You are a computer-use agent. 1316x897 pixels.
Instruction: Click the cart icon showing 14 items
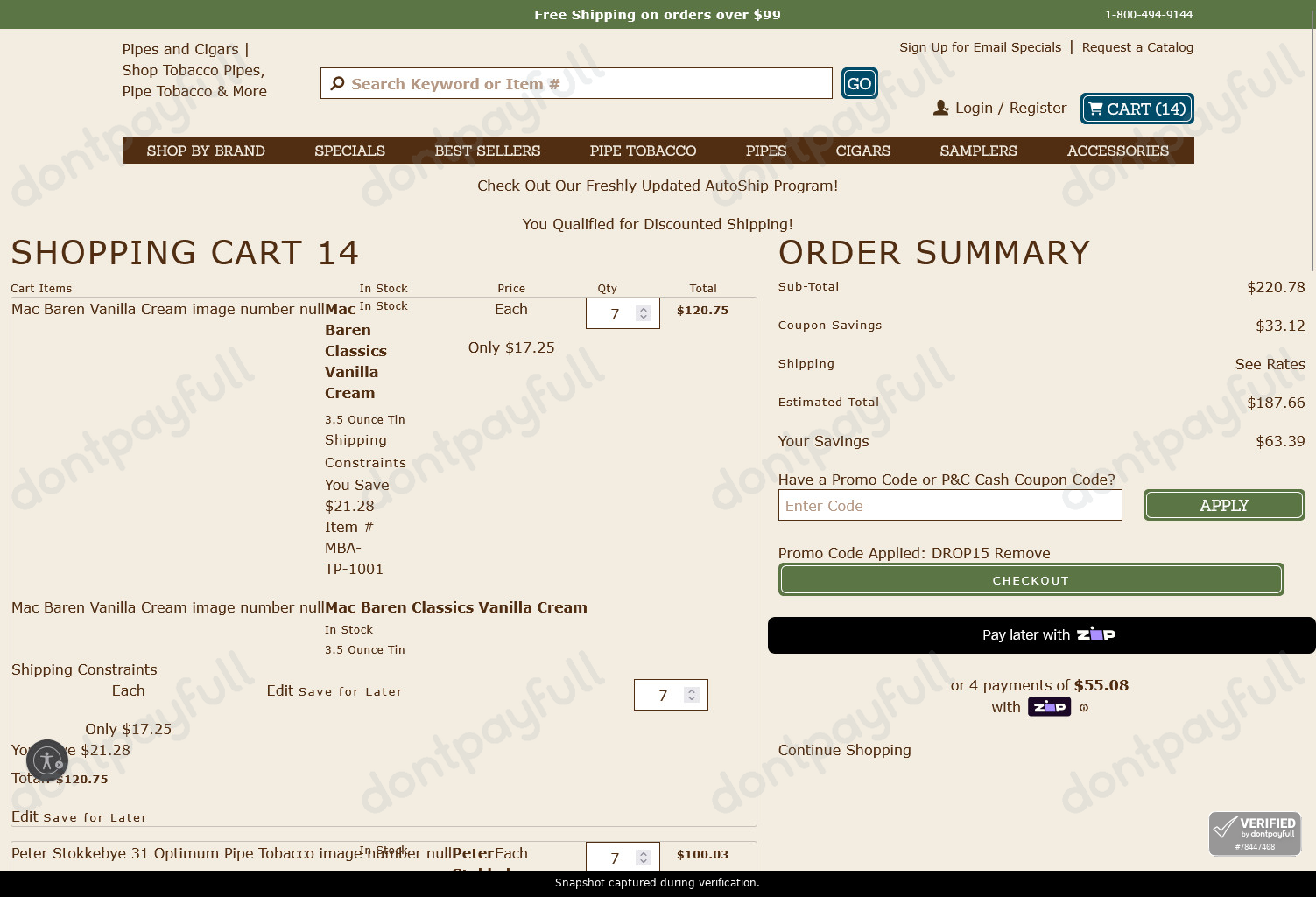[x=1095, y=109]
